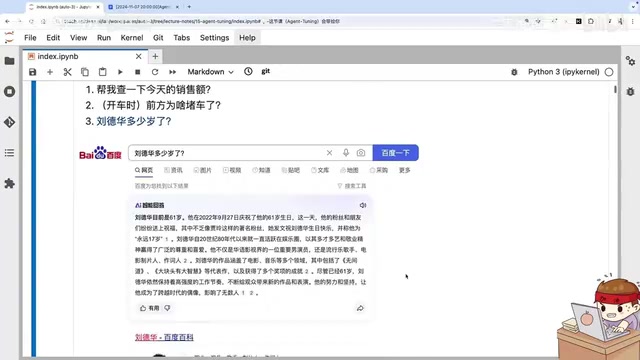640x360 pixels.
Task: Open the Tabs menu
Action: (182, 38)
